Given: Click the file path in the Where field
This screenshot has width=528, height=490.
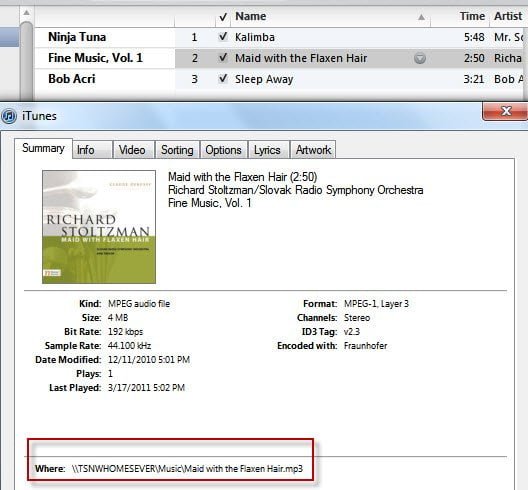Looking at the screenshot, I should click(x=187, y=468).
